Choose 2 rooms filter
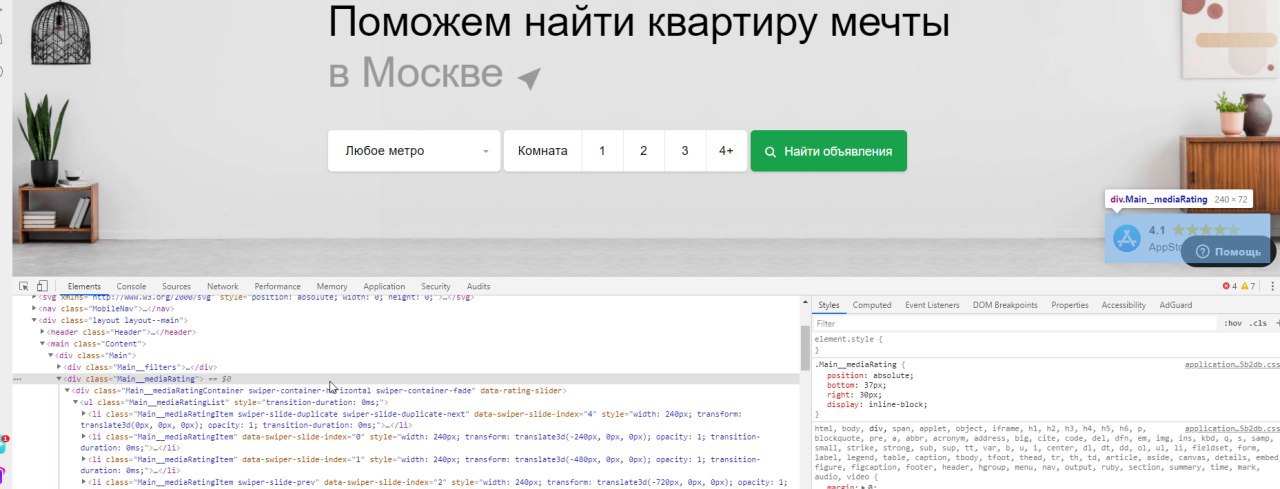Screen dimensions: 1280x489 pyautogui.click(x=643, y=151)
